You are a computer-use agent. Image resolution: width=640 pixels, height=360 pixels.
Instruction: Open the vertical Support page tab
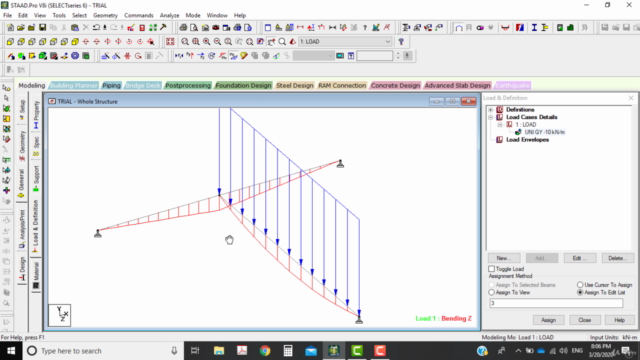(x=36, y=178)
